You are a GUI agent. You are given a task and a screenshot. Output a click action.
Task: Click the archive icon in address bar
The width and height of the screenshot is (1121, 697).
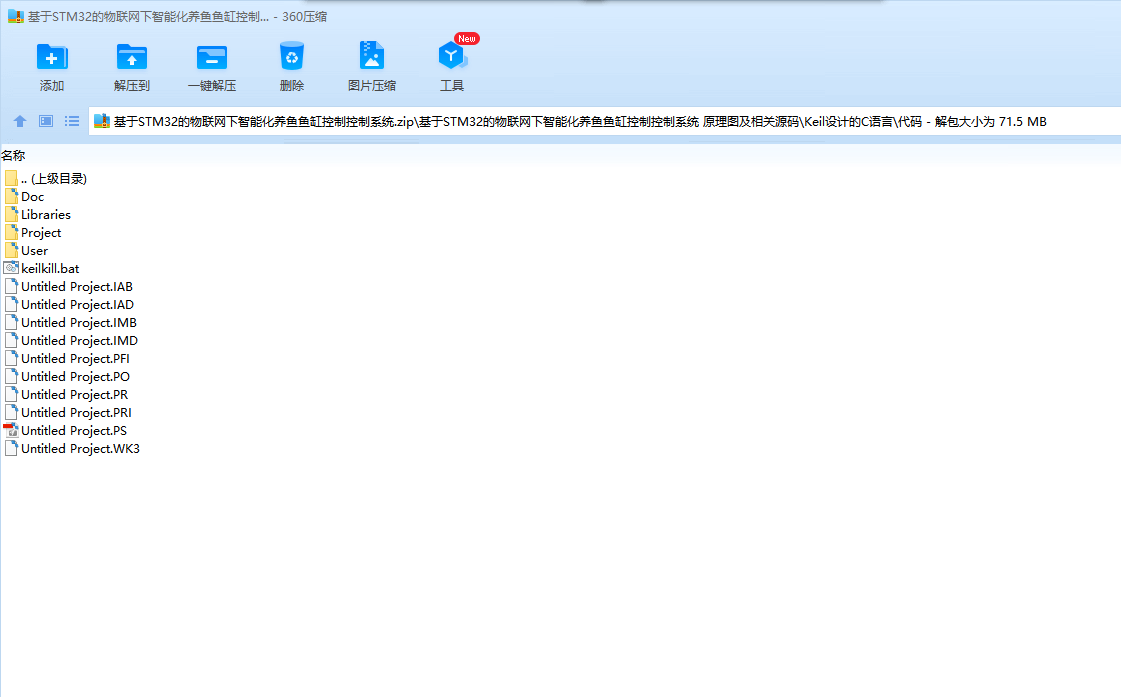pos(102,122)
